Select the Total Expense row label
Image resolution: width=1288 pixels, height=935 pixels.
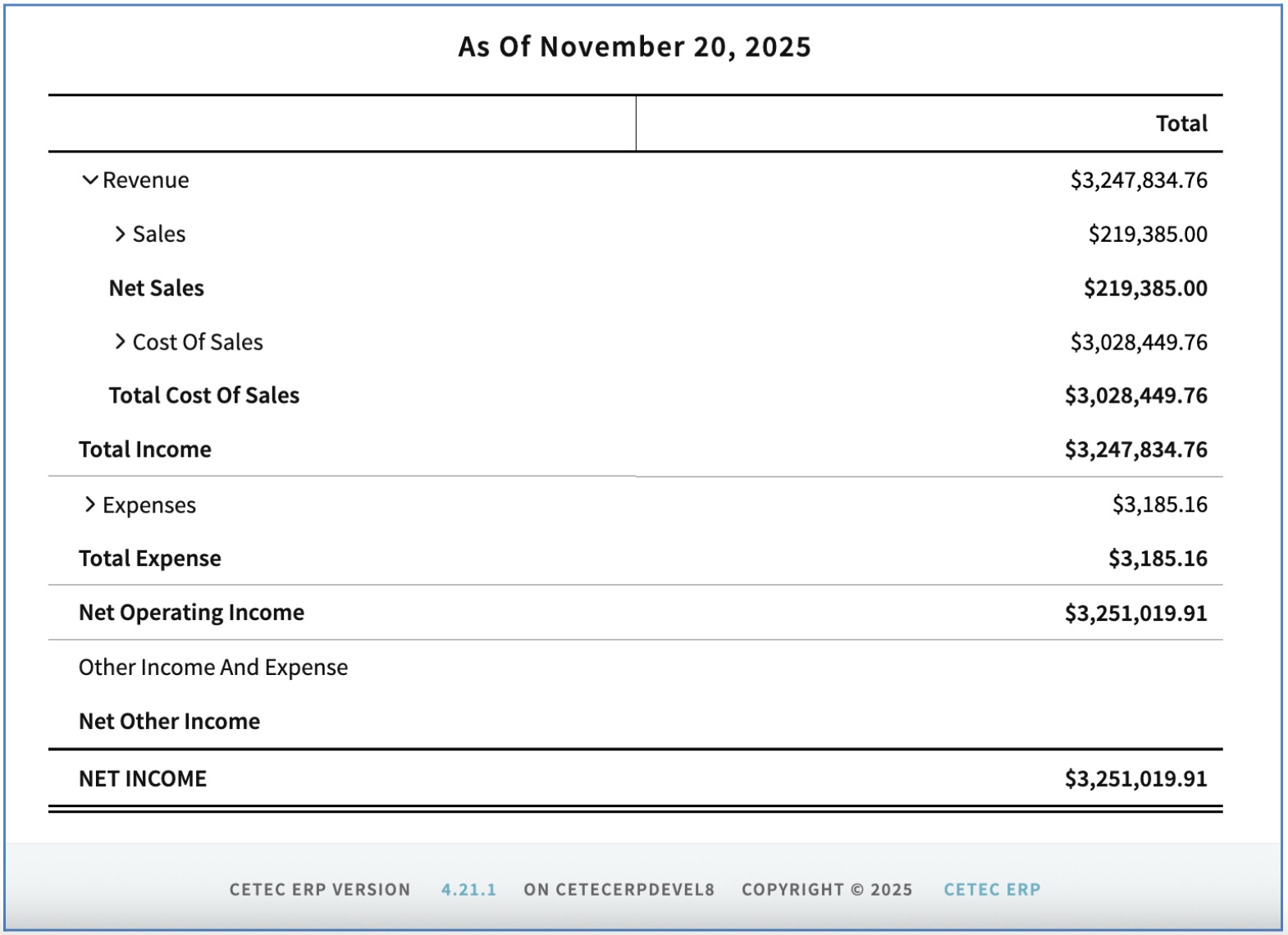click(x=149, y=559)
